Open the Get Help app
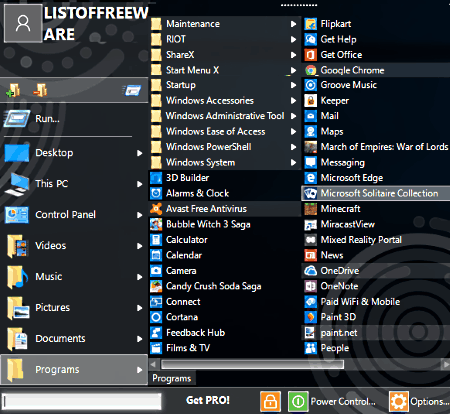Viewport: 450px width, 414px height. (x=376, y=39)
